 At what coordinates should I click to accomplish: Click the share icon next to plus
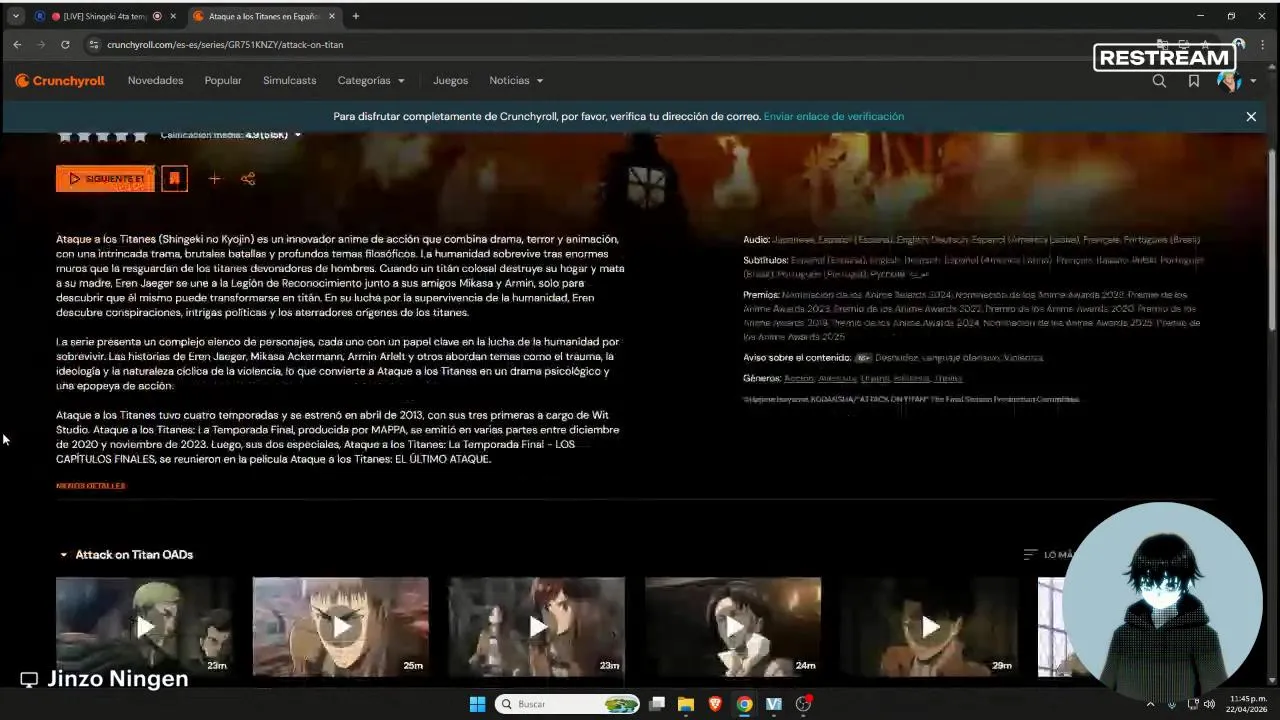(x=248, y=179)
